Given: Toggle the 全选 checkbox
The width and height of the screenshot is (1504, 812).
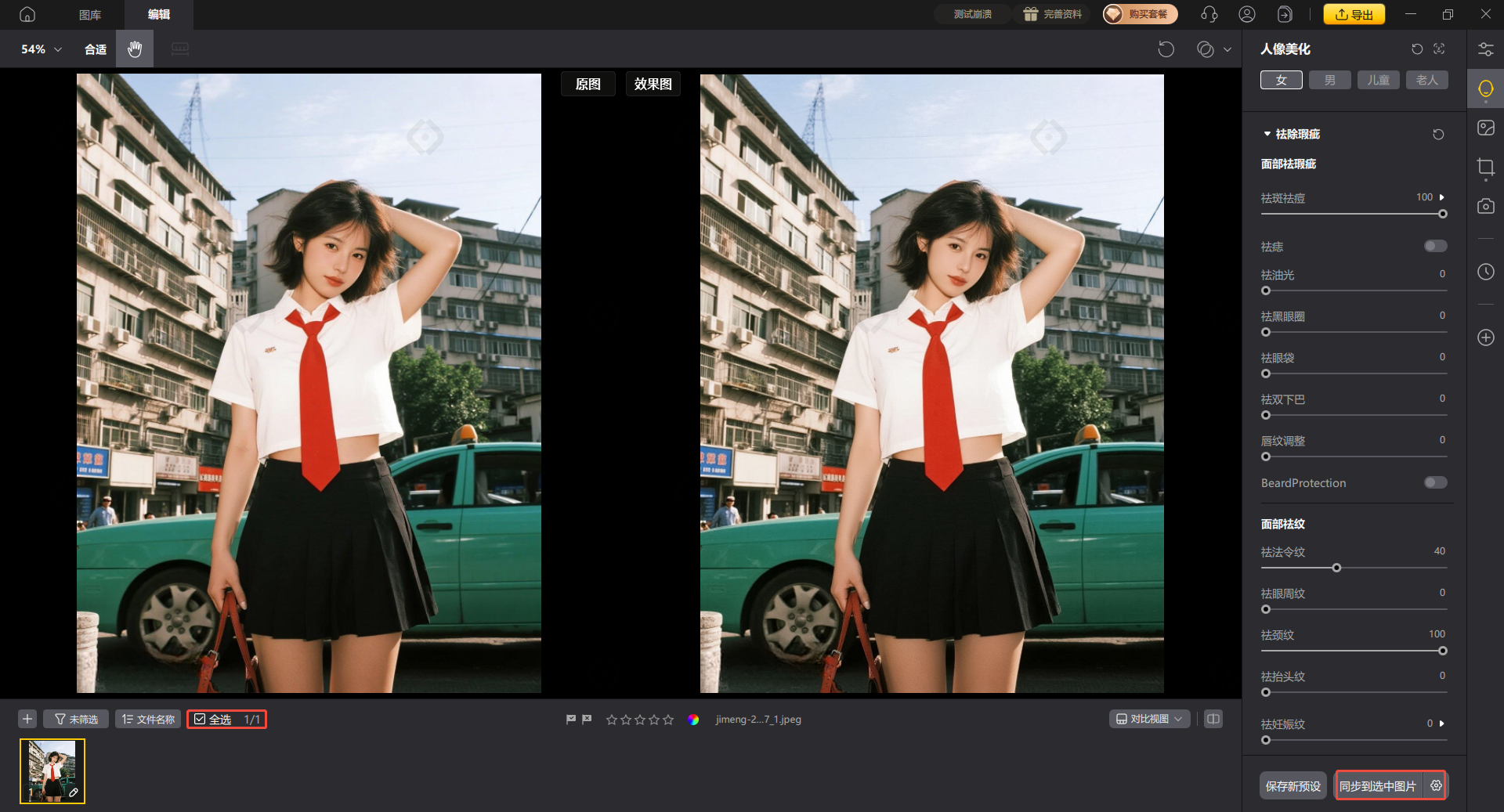Looking at the screenshot, I should tap(200, 720).
